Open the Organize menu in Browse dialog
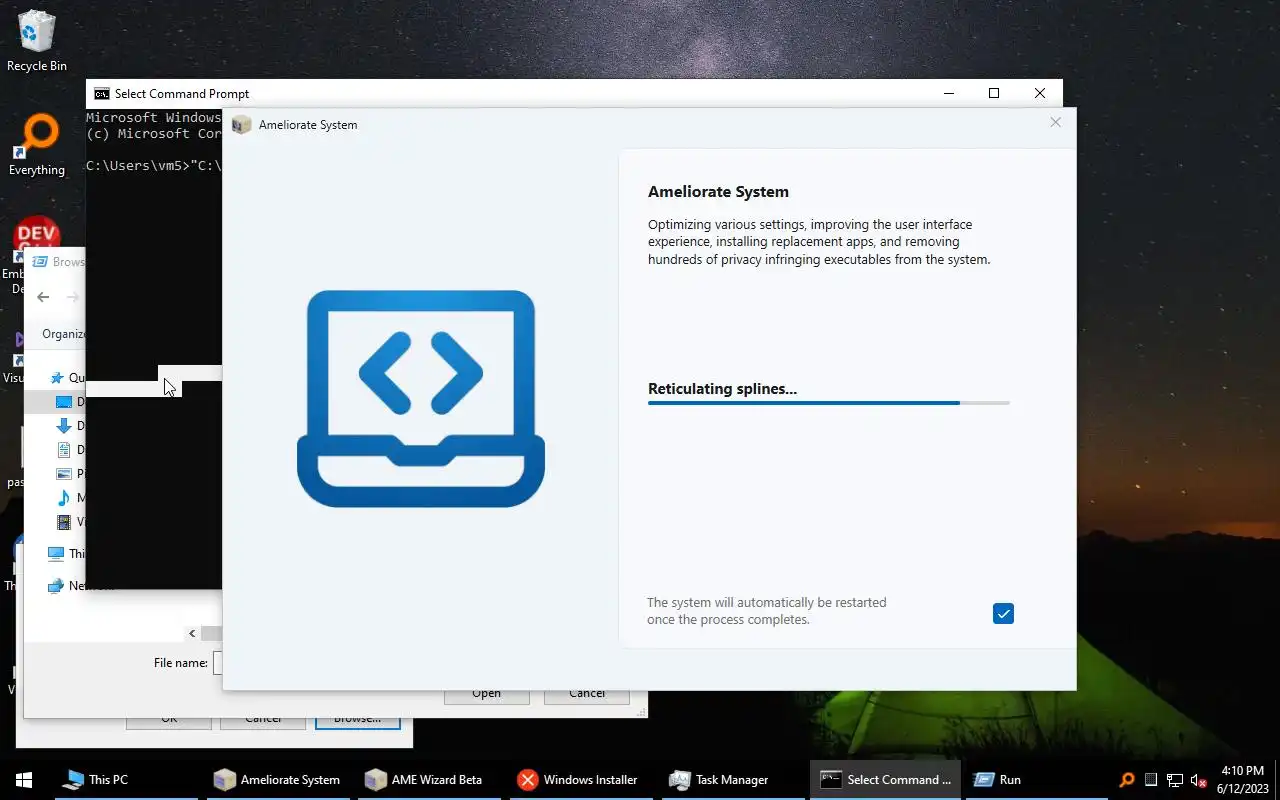 tap(64, 334)
